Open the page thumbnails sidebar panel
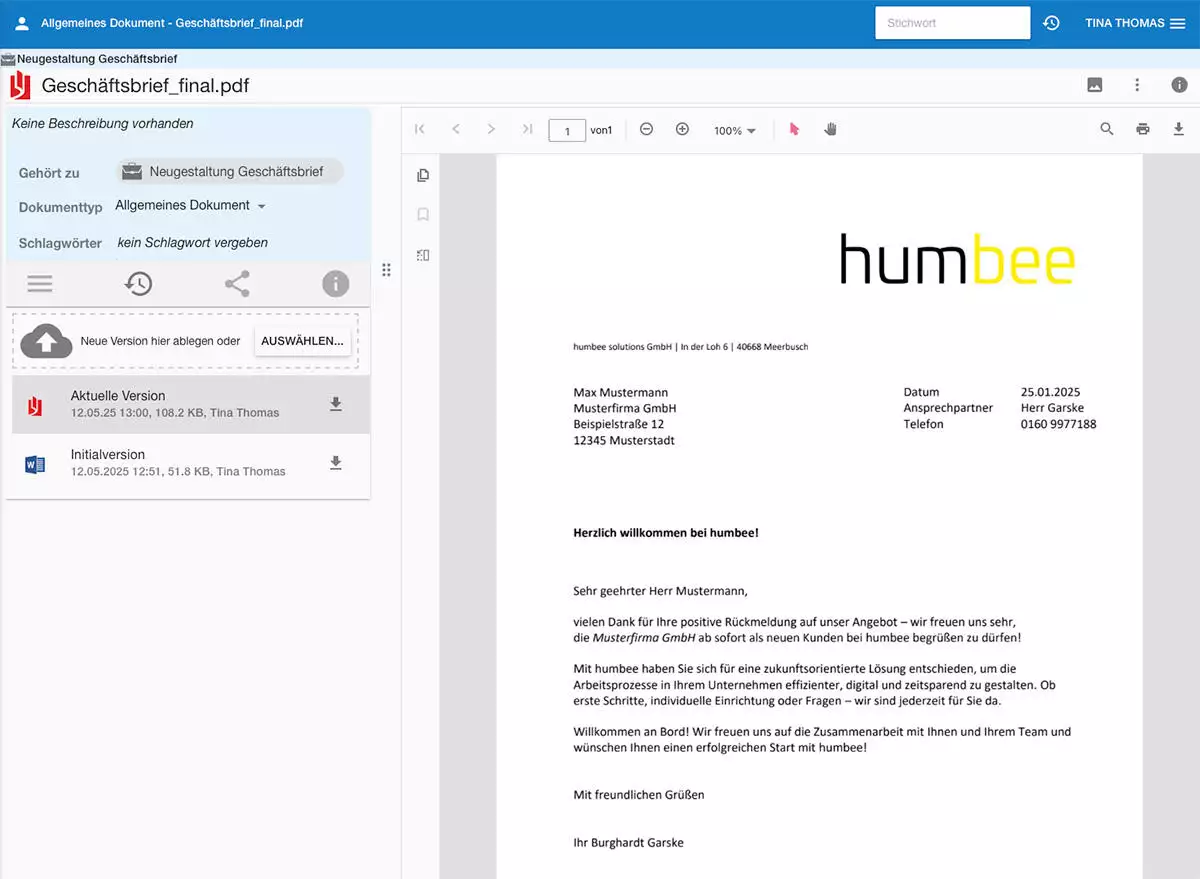The image size is (1200, 879). click(422, 174)
